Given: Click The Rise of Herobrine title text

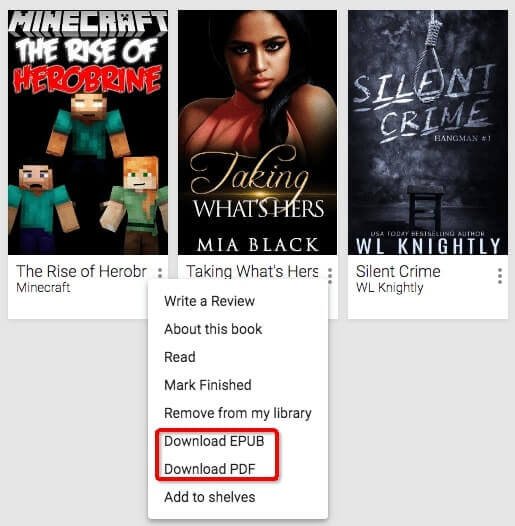Looking at the screenshot, I should pyautogui.click(x=82, y=271).
